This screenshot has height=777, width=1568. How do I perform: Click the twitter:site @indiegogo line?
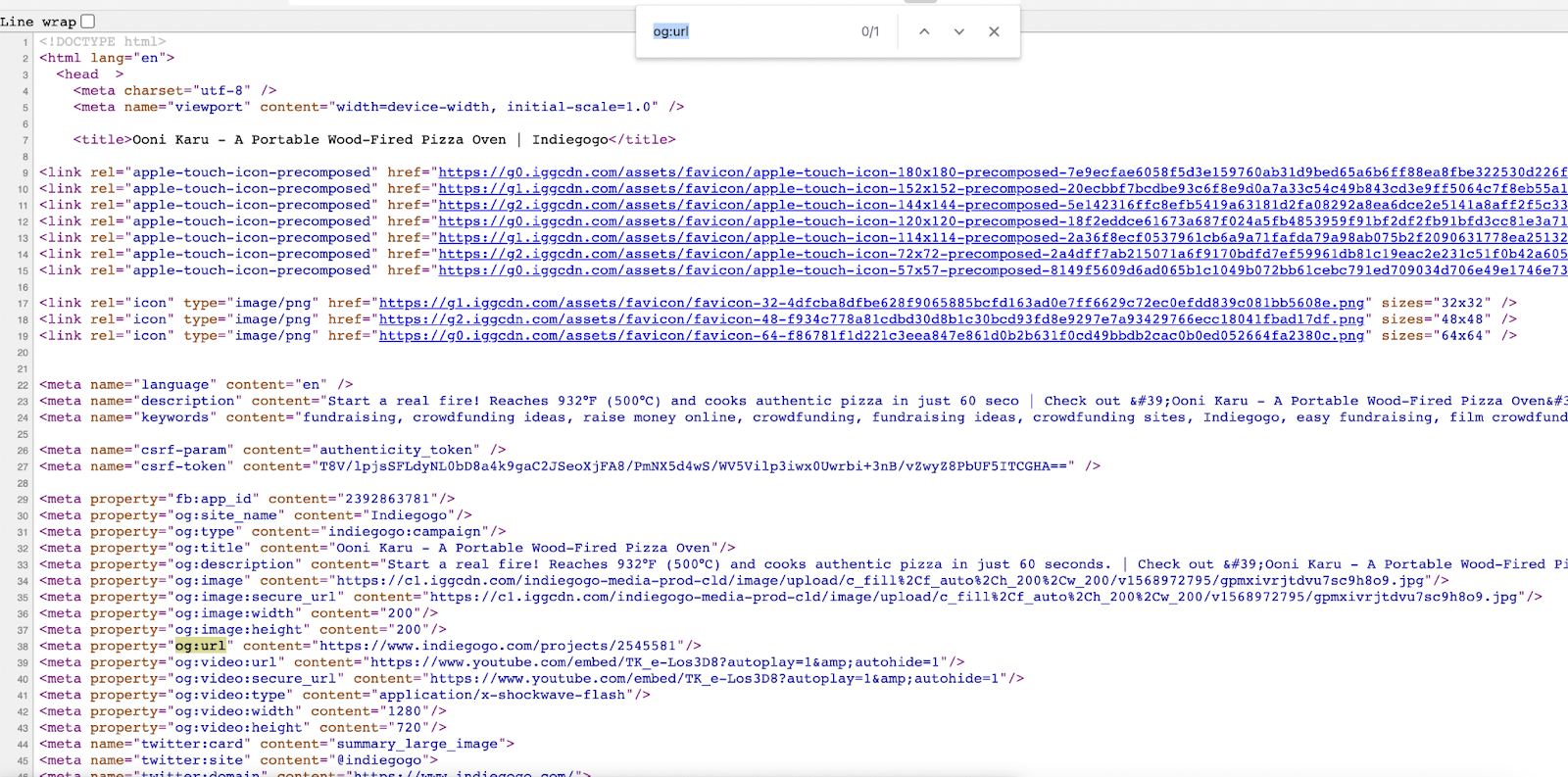click(238, 760)
